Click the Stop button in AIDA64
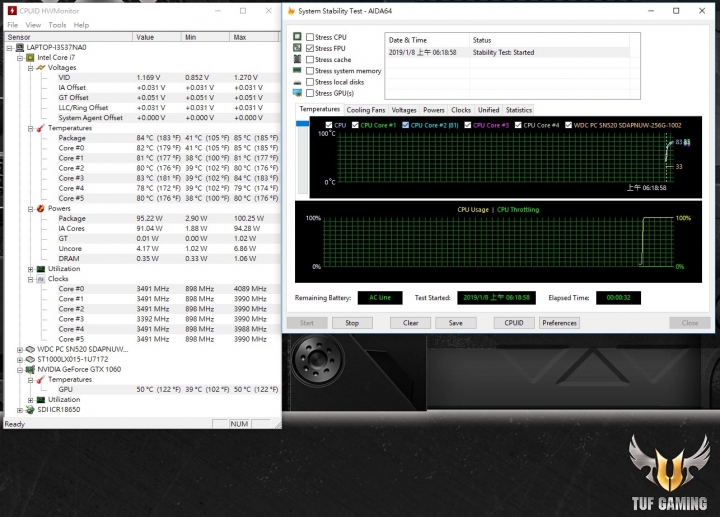 point(352,323)
